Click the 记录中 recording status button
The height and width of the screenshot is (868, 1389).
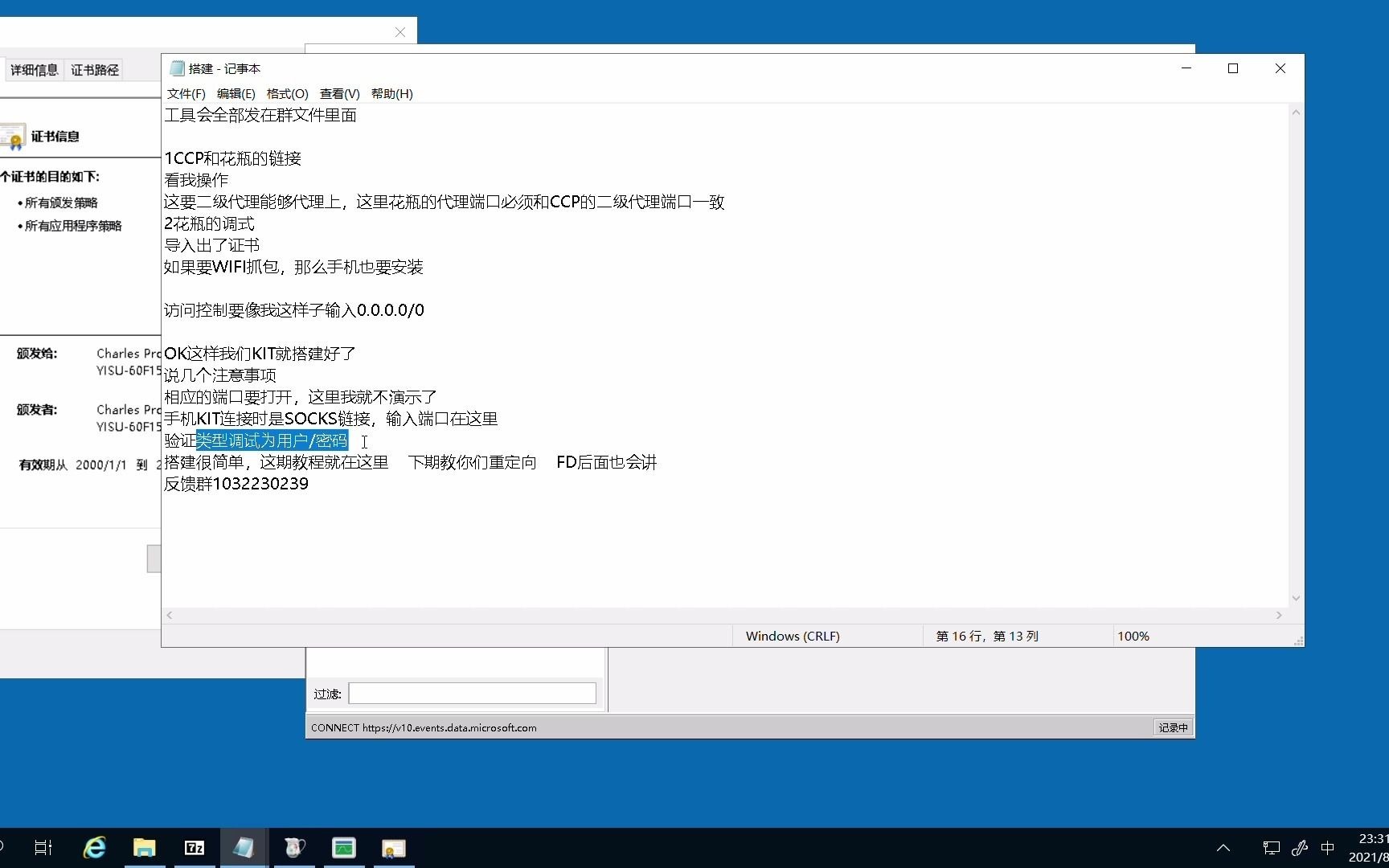(1173, 727)
